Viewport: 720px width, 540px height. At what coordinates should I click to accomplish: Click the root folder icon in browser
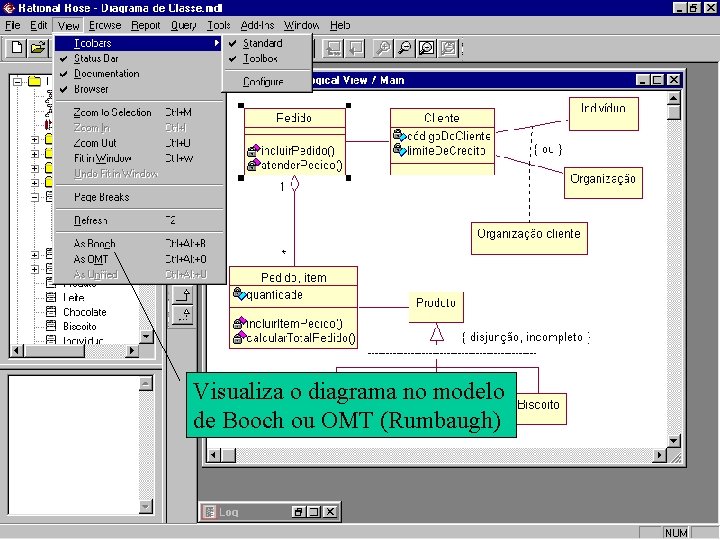(x=34, y=81)
